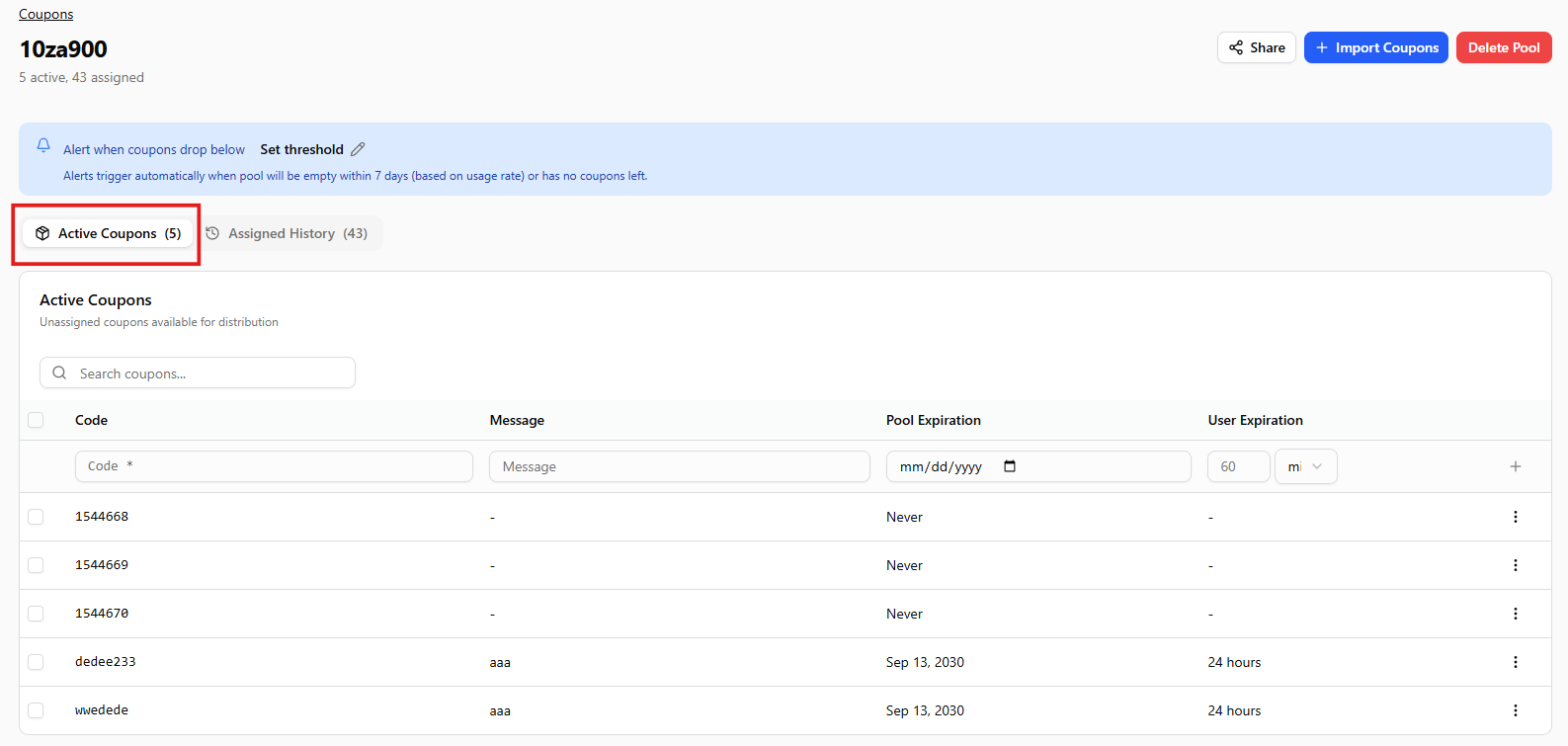Image resolution: width=1568 pixels, height=746 pixels.
Task: Click pool expiration for dedee233
Action: tap(925, 662)
